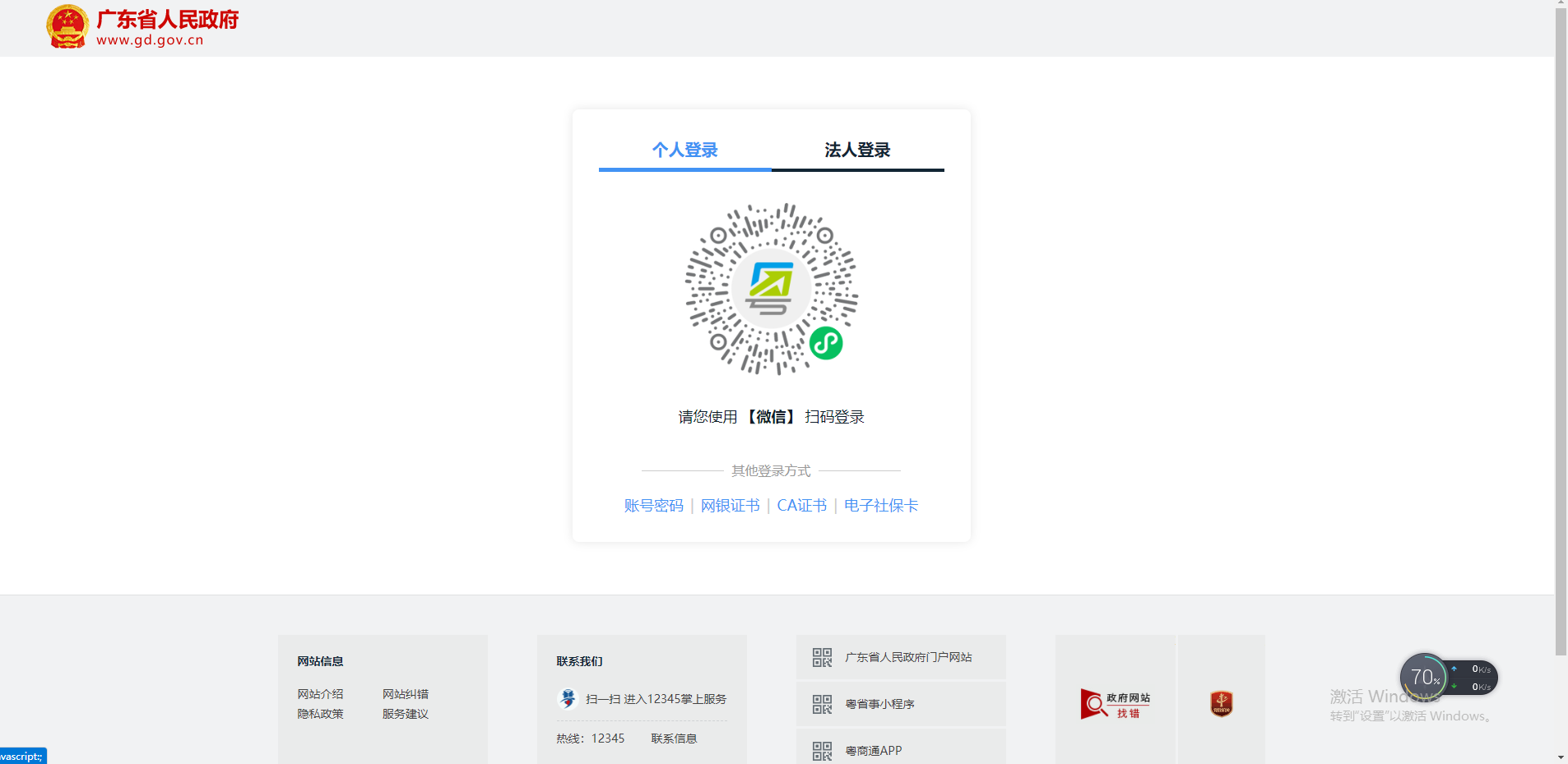Screen dimensions: 1568x764
Task: Choose 账号密码 login method
Action: (653, 506)
